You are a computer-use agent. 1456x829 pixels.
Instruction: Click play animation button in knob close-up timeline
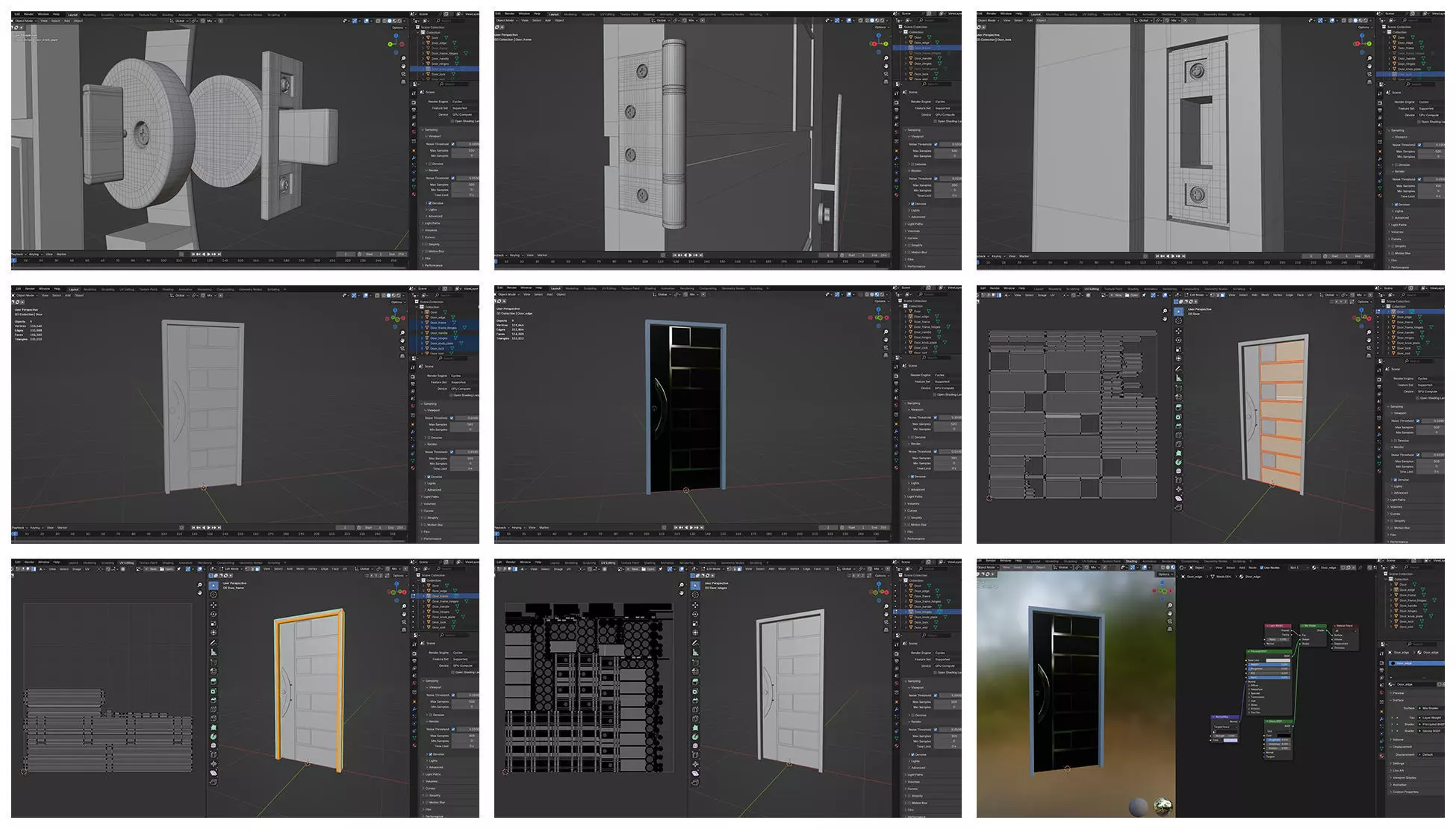pos(208,254)
